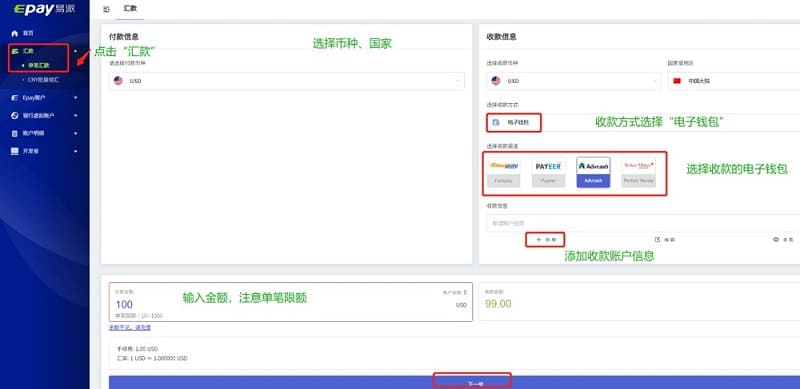This screenshot has height=389, width=800.
Task: Click the pencil edit icon below account field
Action: (x=658, y=239)
